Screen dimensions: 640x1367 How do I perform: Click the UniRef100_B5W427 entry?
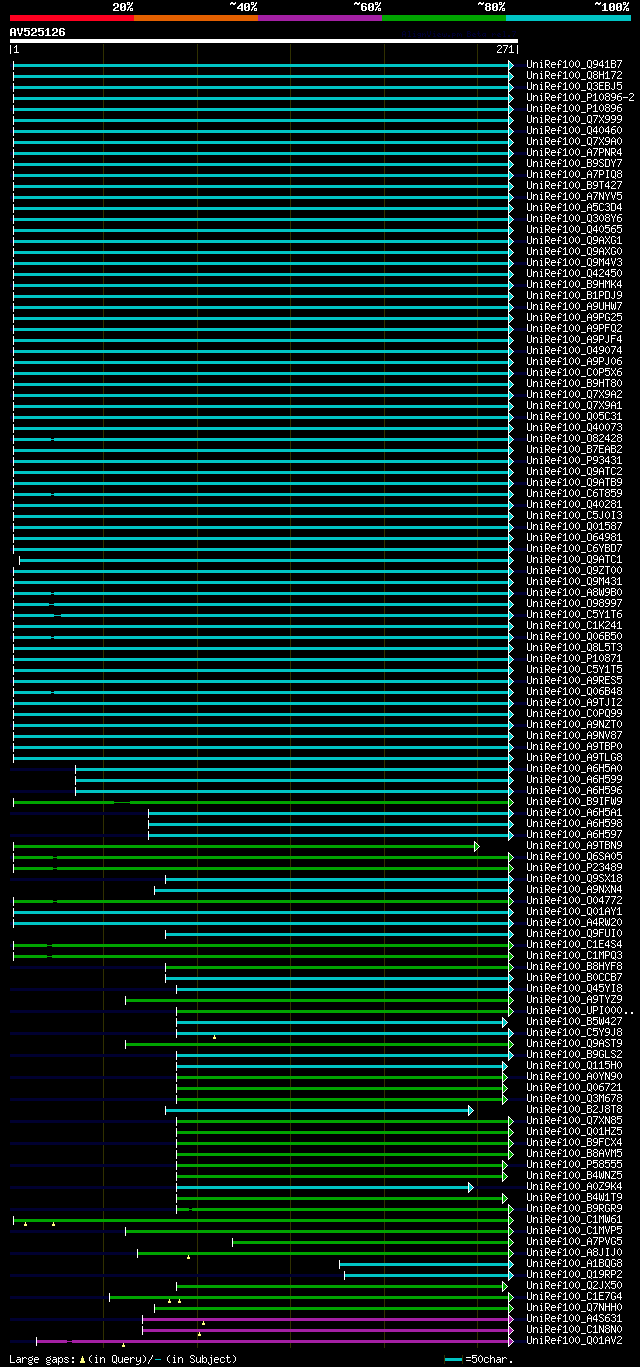coord(574,1021)
